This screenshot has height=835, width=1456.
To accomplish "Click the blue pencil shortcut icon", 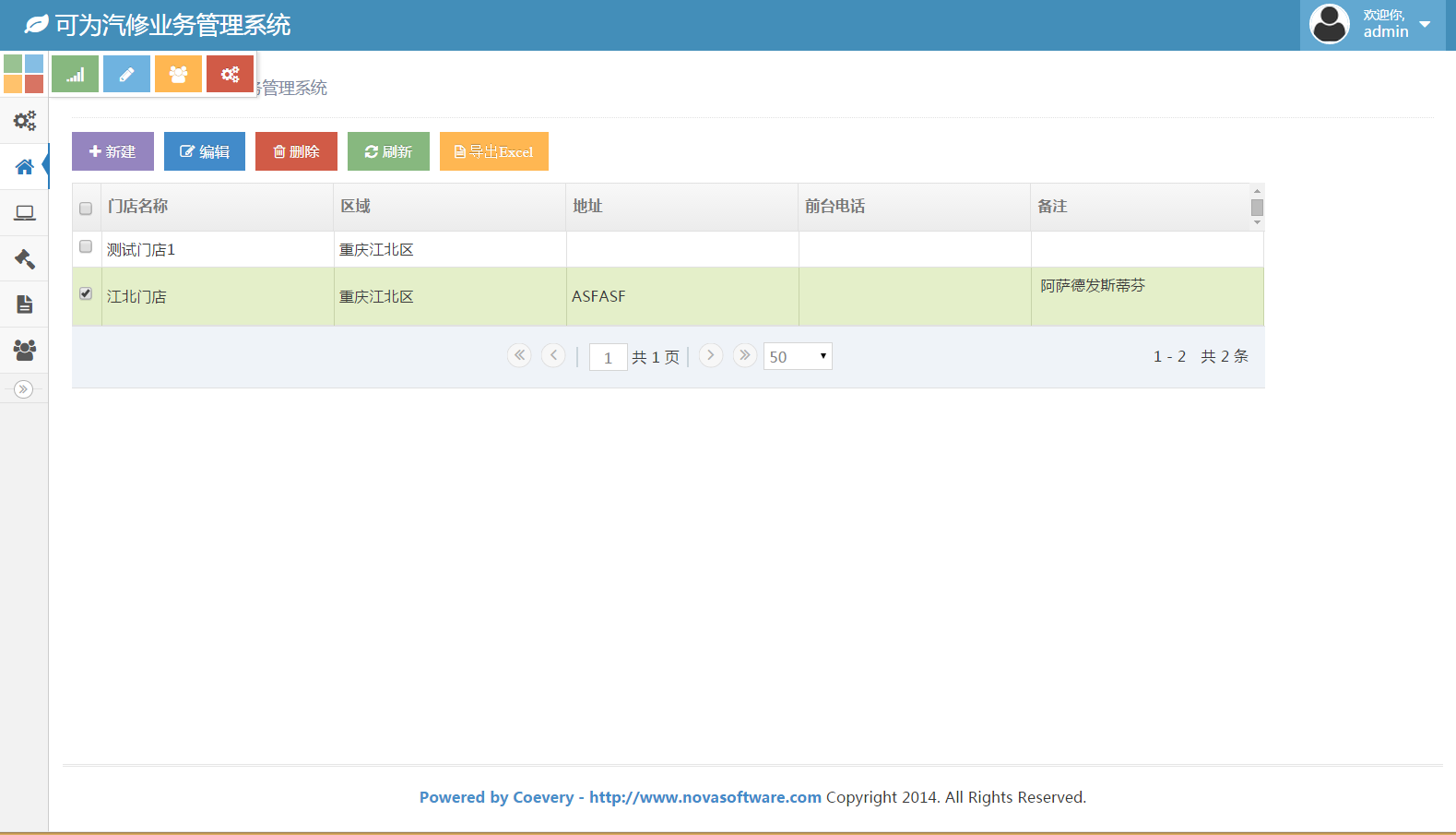I will pyautogui.click(x=126, y=74).
